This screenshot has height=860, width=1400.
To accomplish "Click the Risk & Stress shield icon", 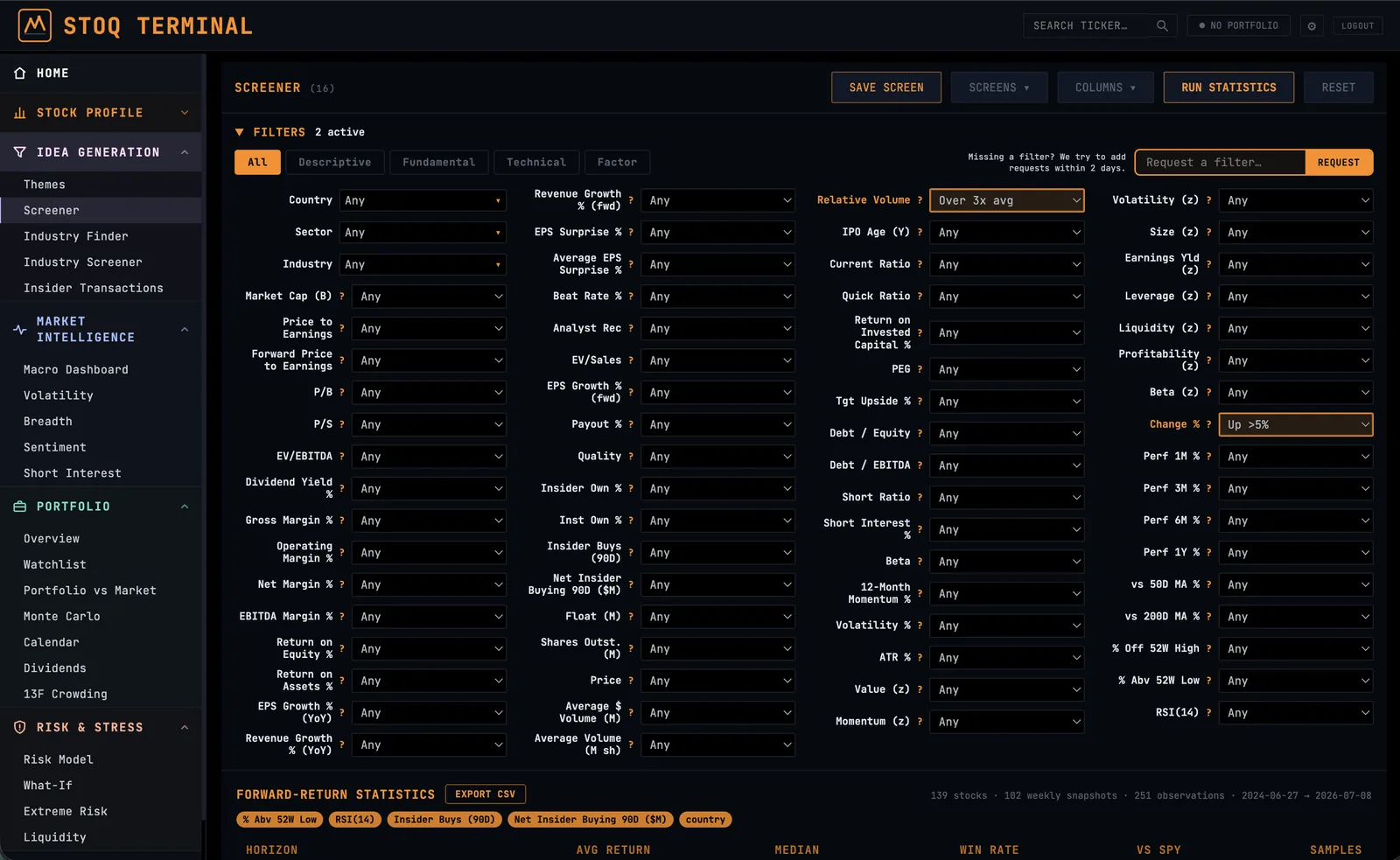I will click(x=20, y=727).
